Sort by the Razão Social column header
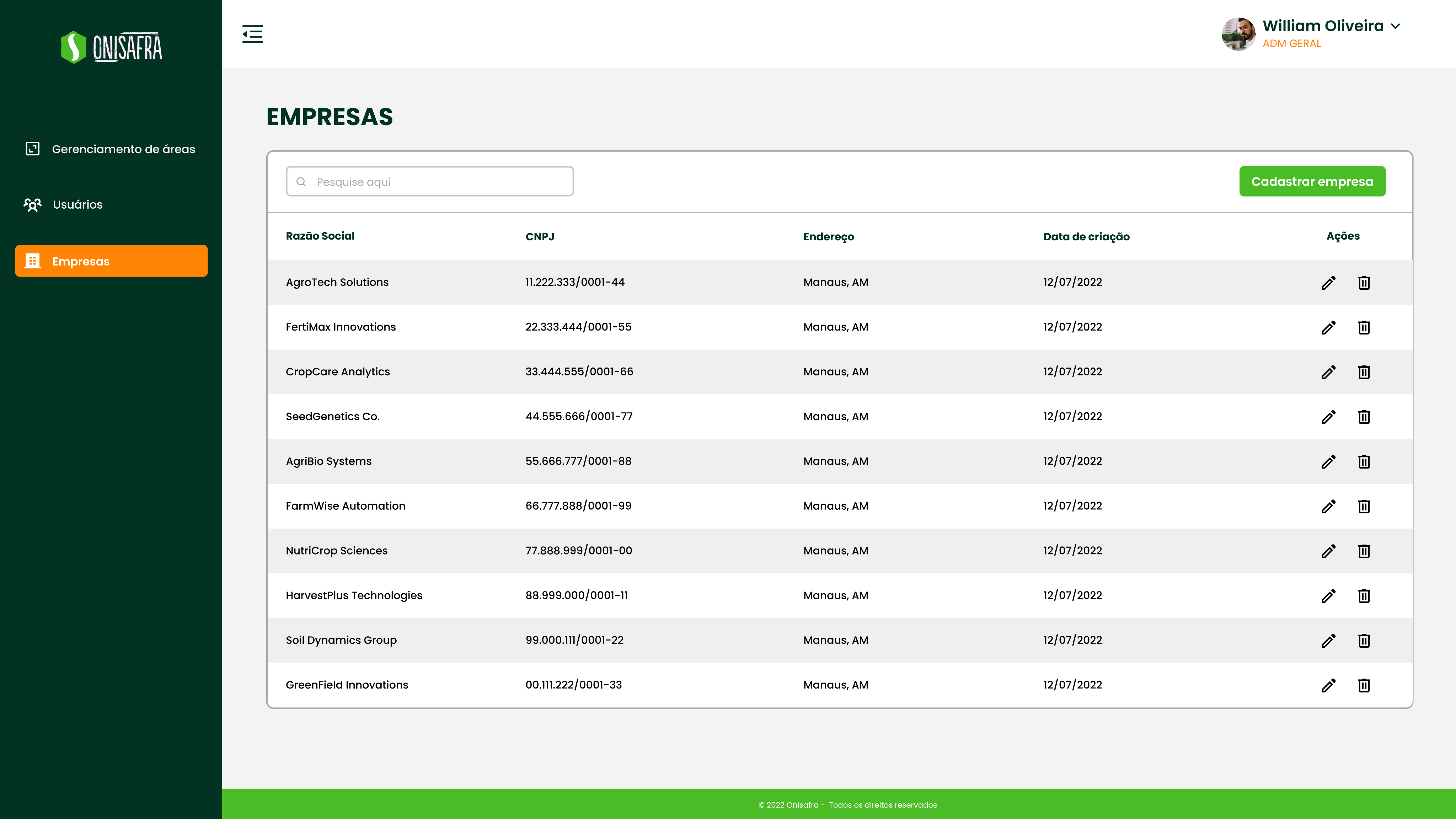This screenshot has height=819, width=1456. (x=320, y=236)
